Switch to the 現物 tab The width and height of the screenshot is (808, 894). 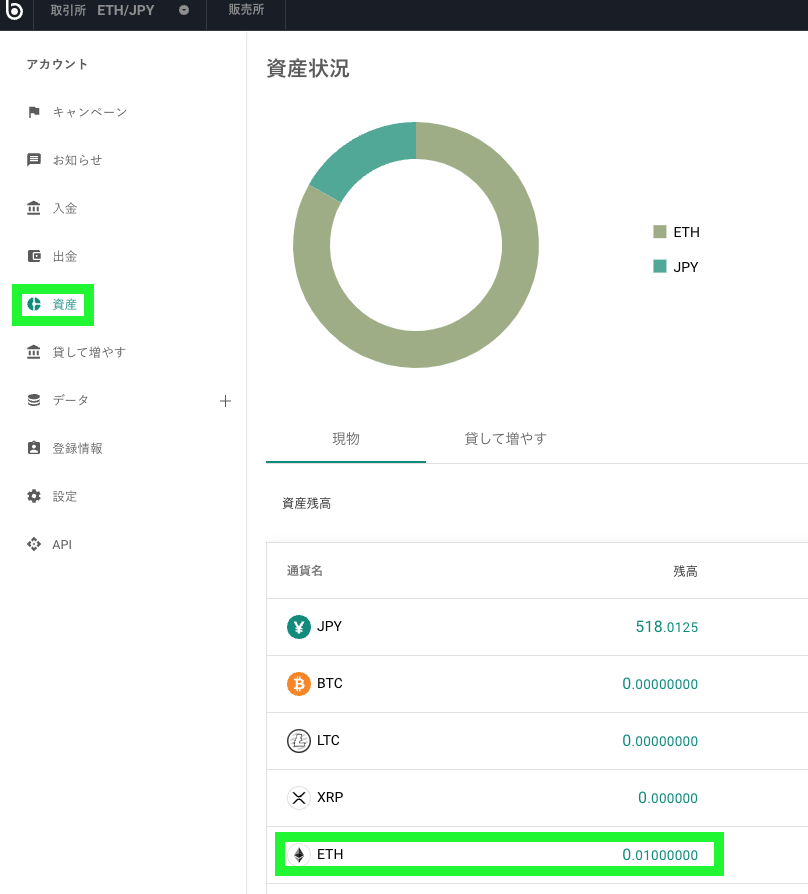[x=346, y=438]
